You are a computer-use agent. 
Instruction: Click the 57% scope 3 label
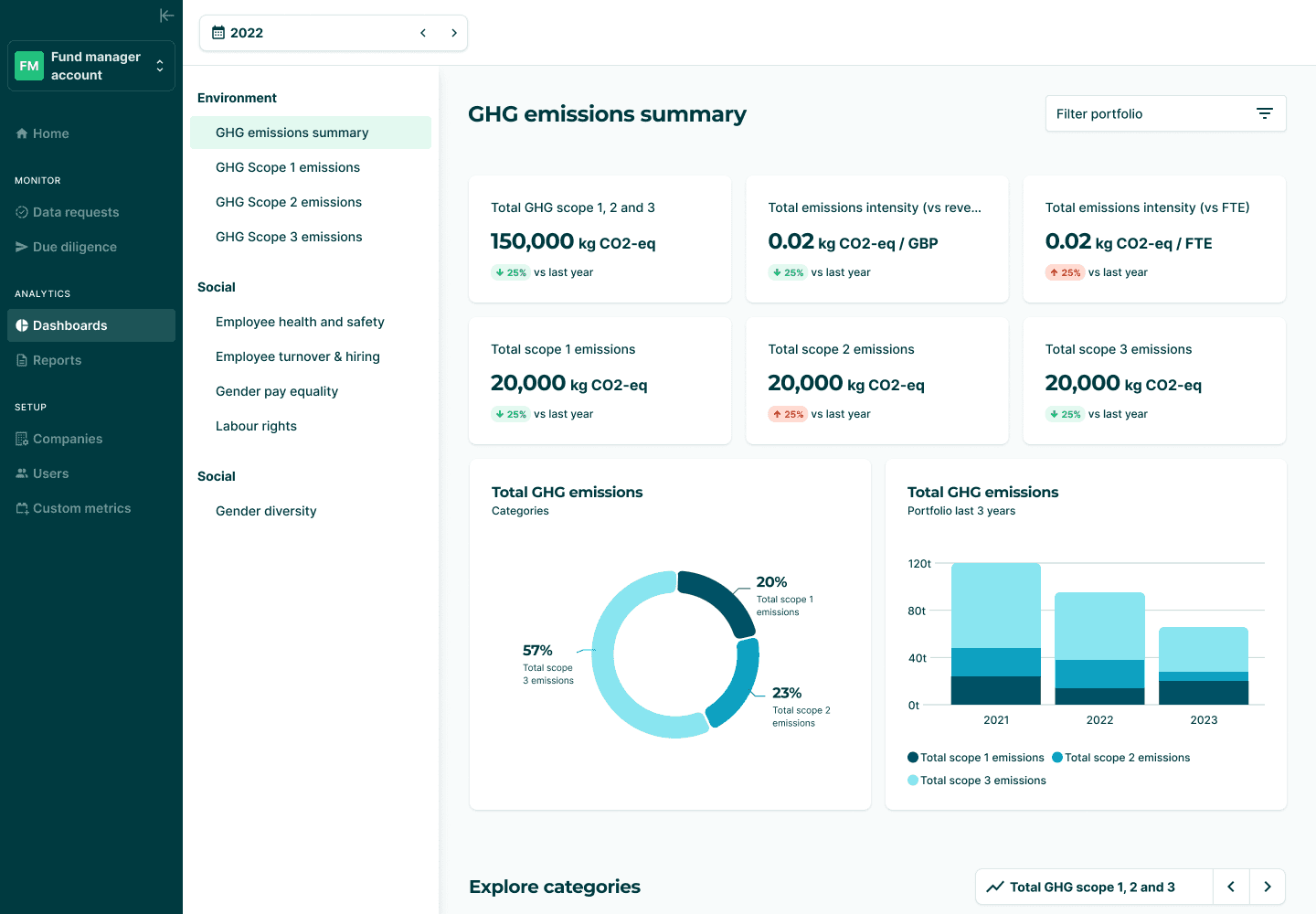[537, 651]
